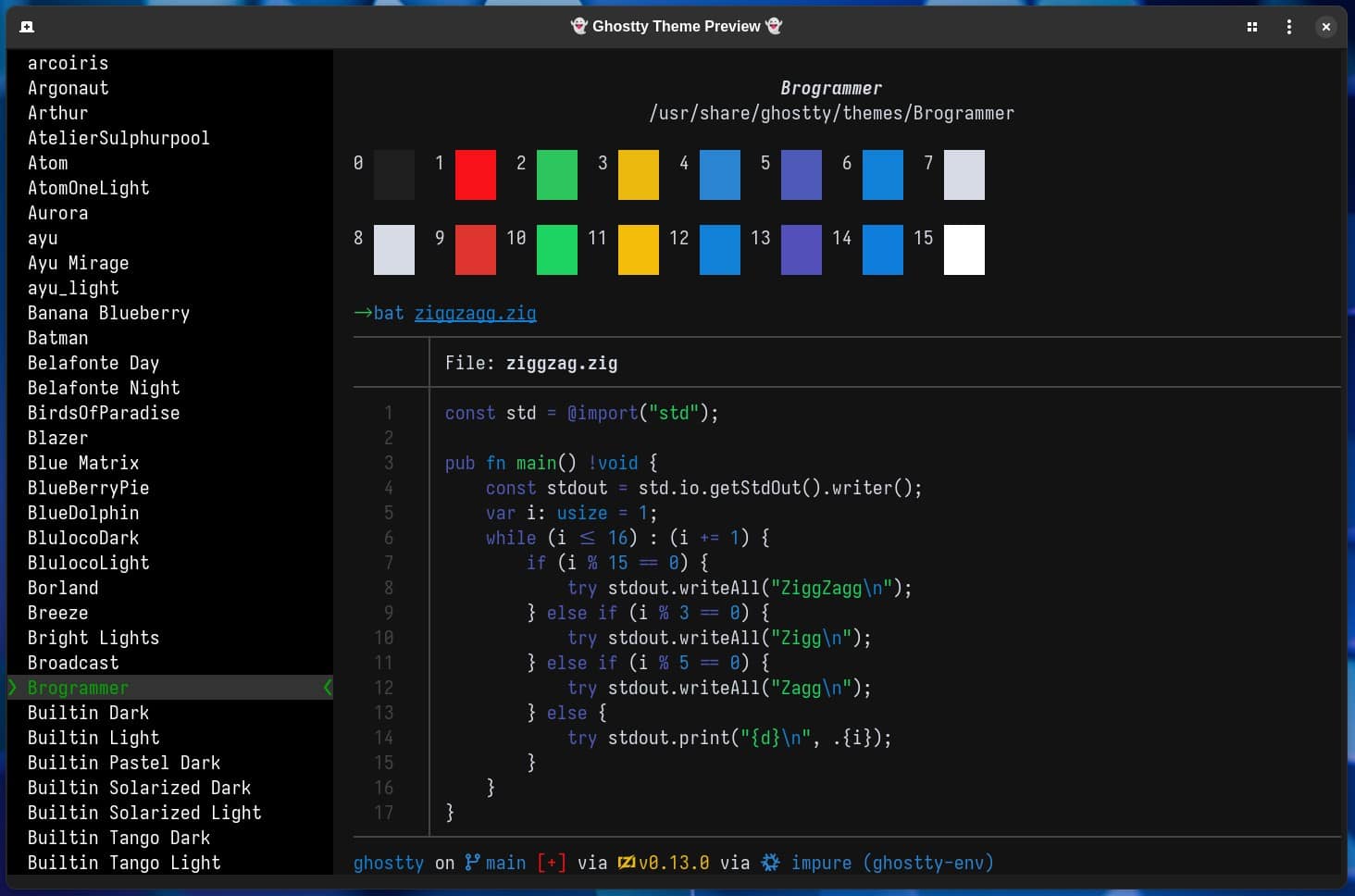Viewport: 1355px width, 896px height.
Task: Click the [+] git status indicator
Action: pos(552,863)
